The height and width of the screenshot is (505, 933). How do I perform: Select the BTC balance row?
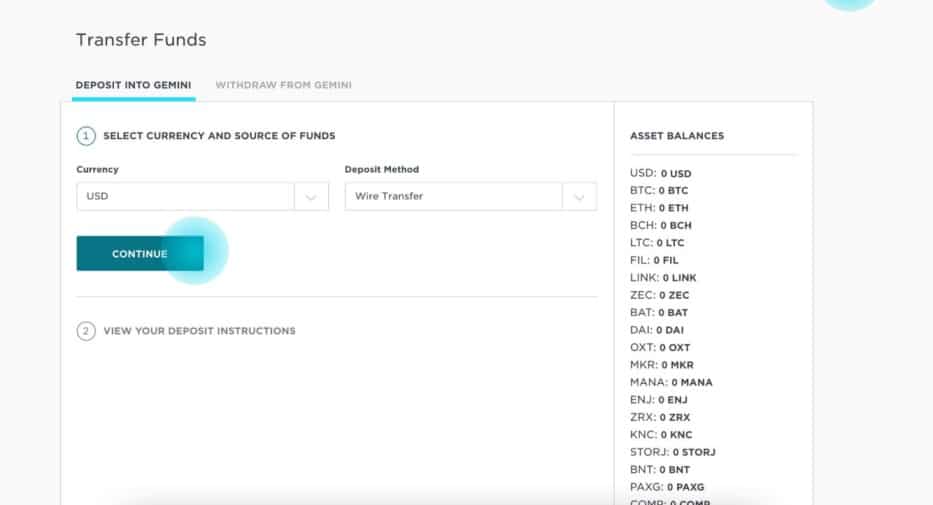[x=659, y=190]
